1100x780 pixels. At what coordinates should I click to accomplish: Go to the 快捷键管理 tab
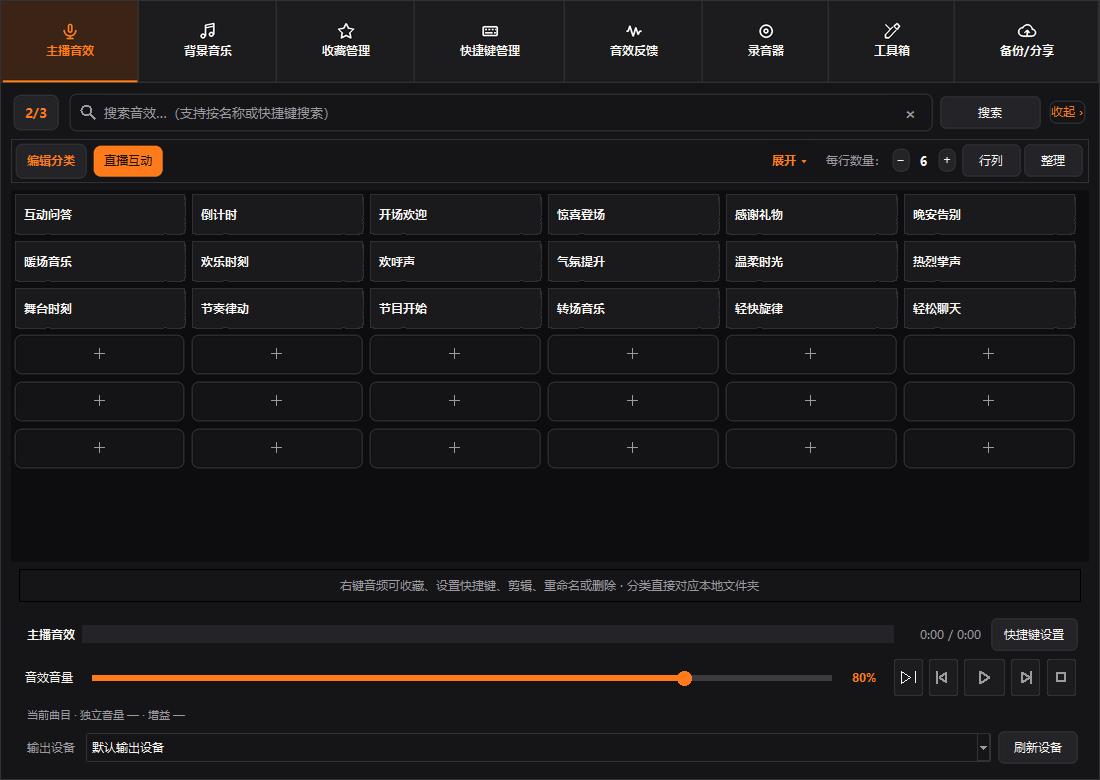click(490, 41)
